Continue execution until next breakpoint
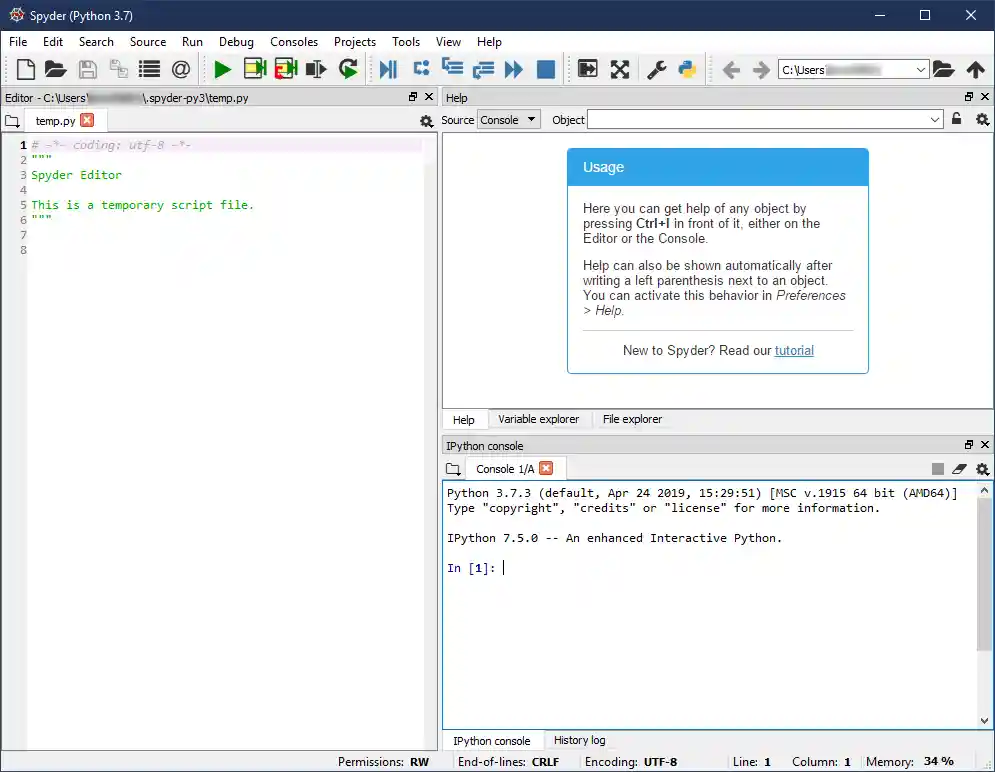This screenshot has height=772, width=995. (x=512, y=69)
